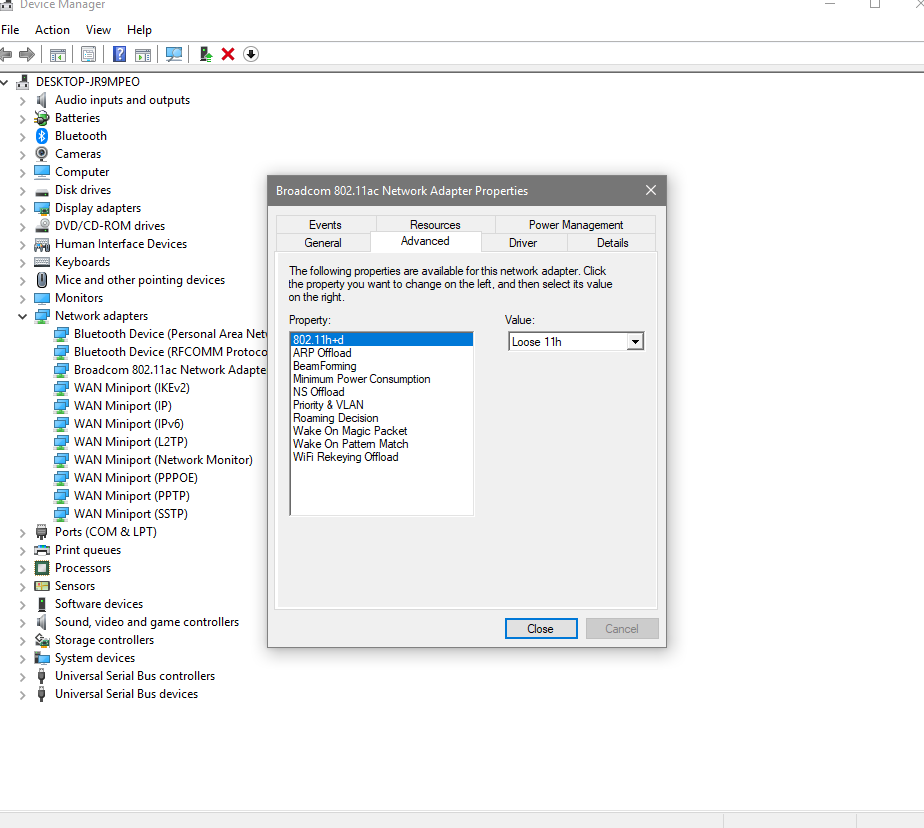
Task: Expand Audio inputs and outputs
Action: click(x=22, y=101)
